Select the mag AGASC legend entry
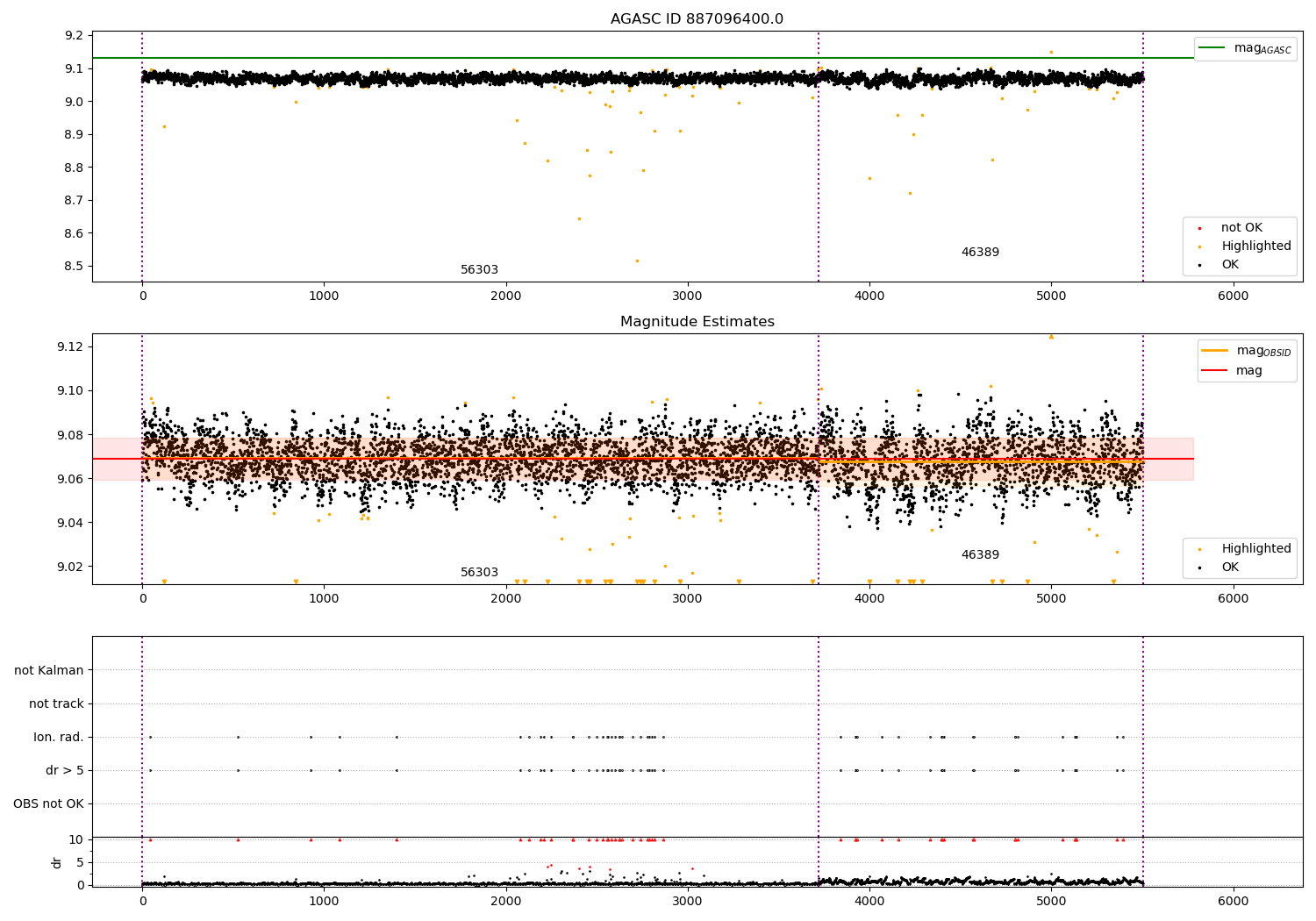The image size is (1316, 921). 1245,48
